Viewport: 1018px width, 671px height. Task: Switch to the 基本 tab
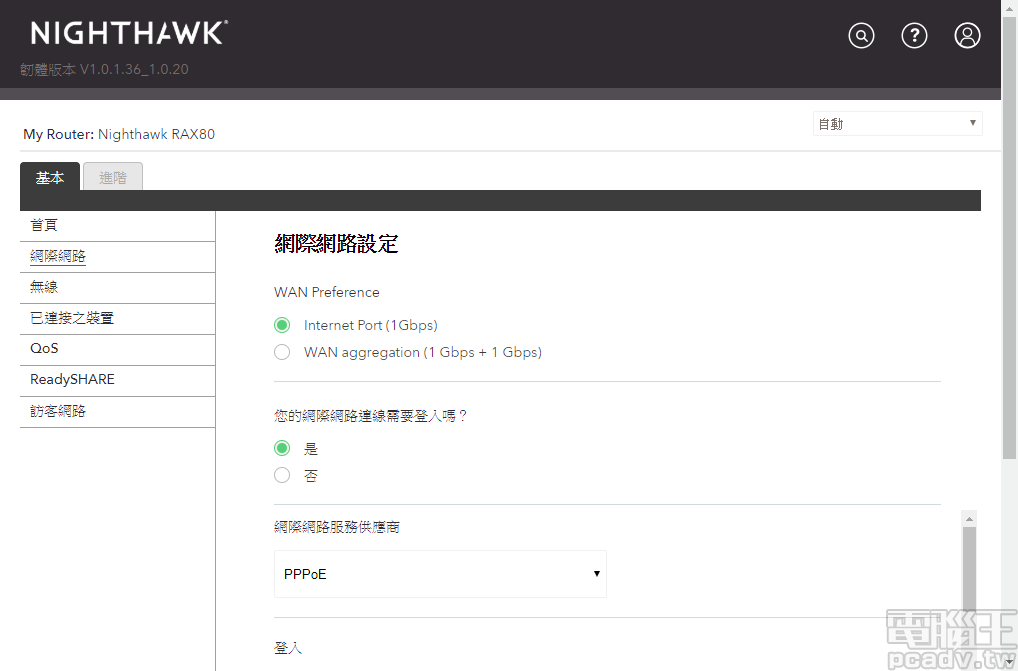50,177
